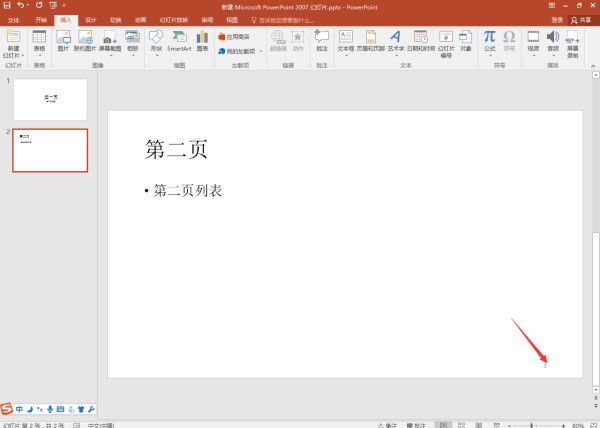600x428 pixels.
Task: Insert a chart with the 图表 icon
Action: click(x=203, y=40)
